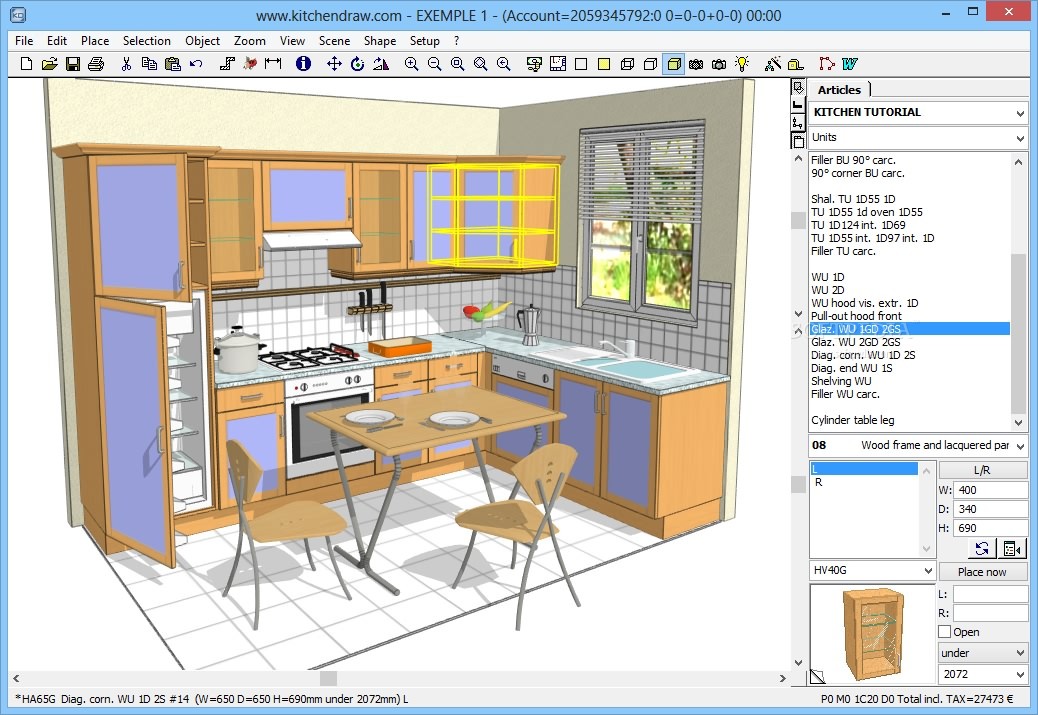Click the Print icon in toolbar
Viewport: 1038px width, 715px height.
[96, 64]
